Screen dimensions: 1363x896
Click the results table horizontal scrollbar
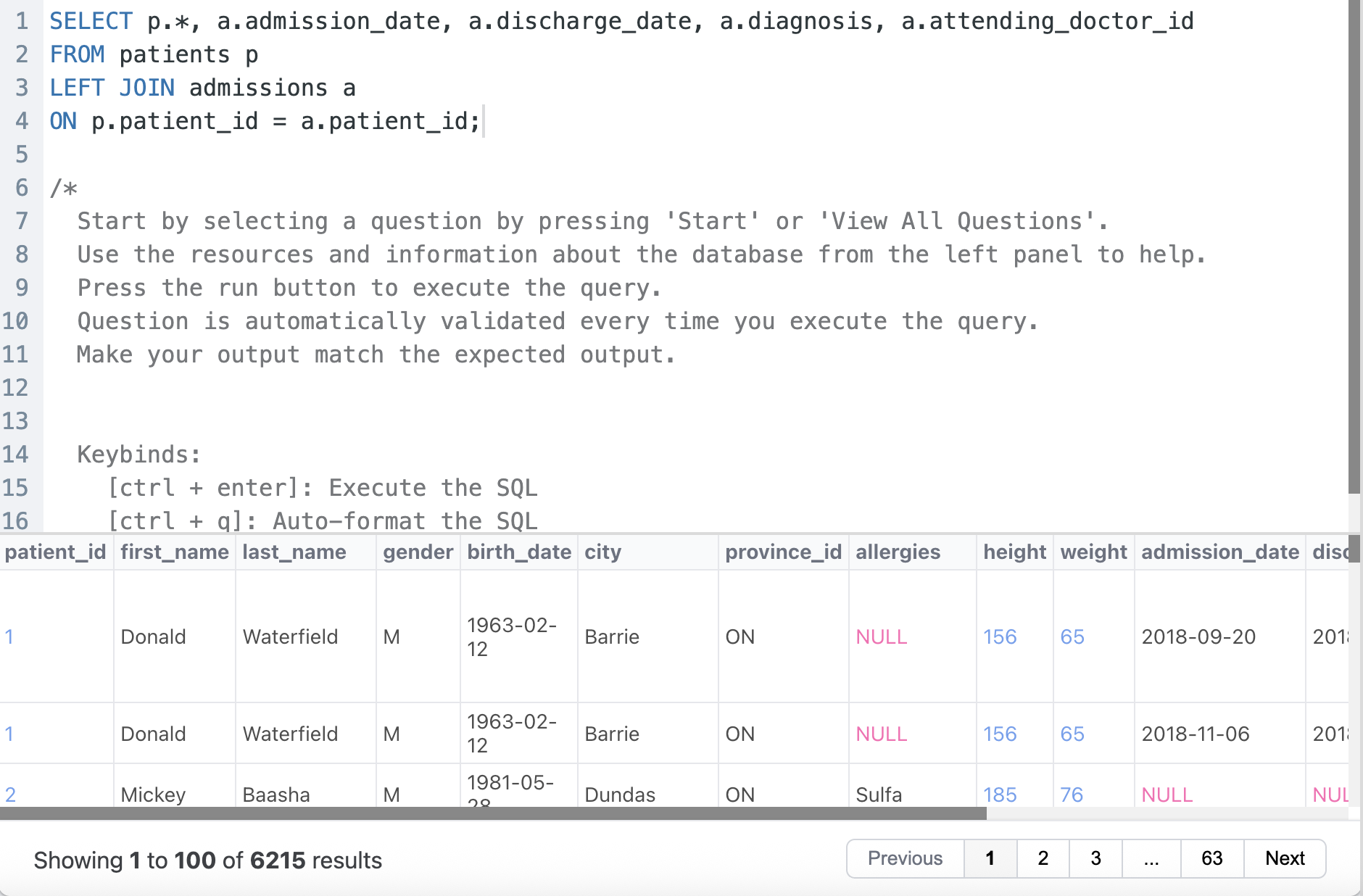tap(493, 813)
